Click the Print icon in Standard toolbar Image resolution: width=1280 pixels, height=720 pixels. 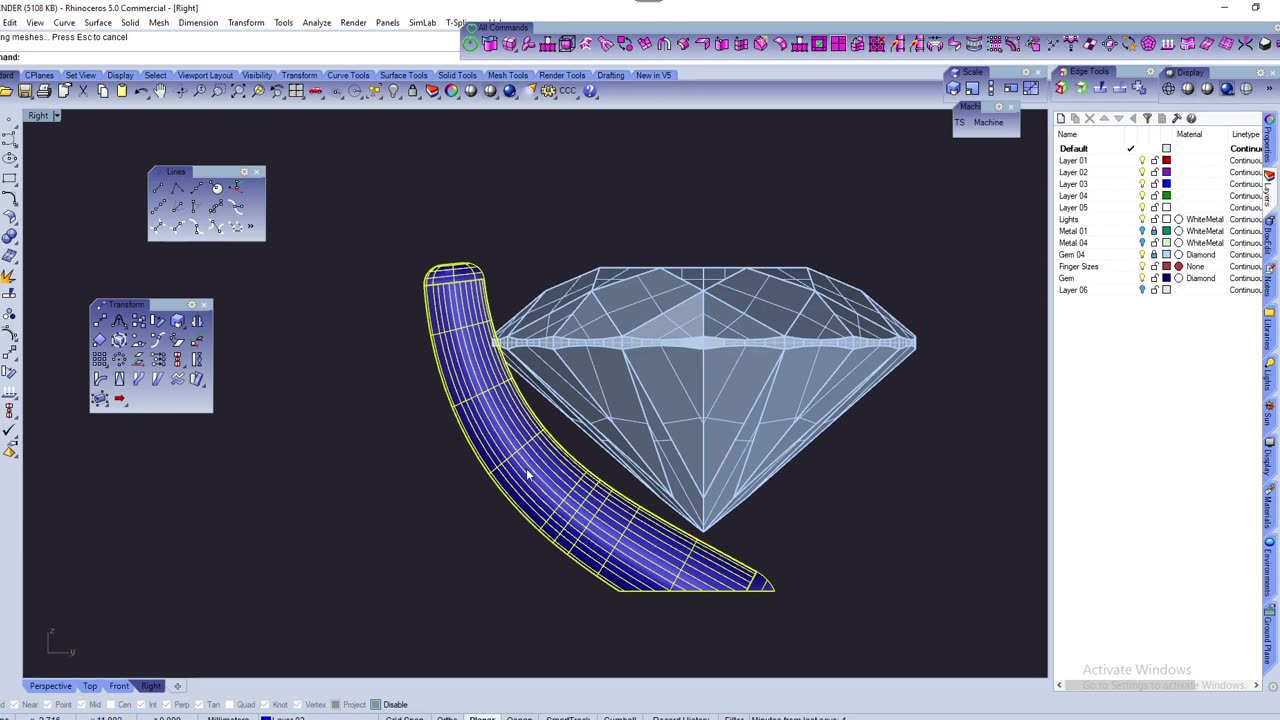click(x=45, y=91)
